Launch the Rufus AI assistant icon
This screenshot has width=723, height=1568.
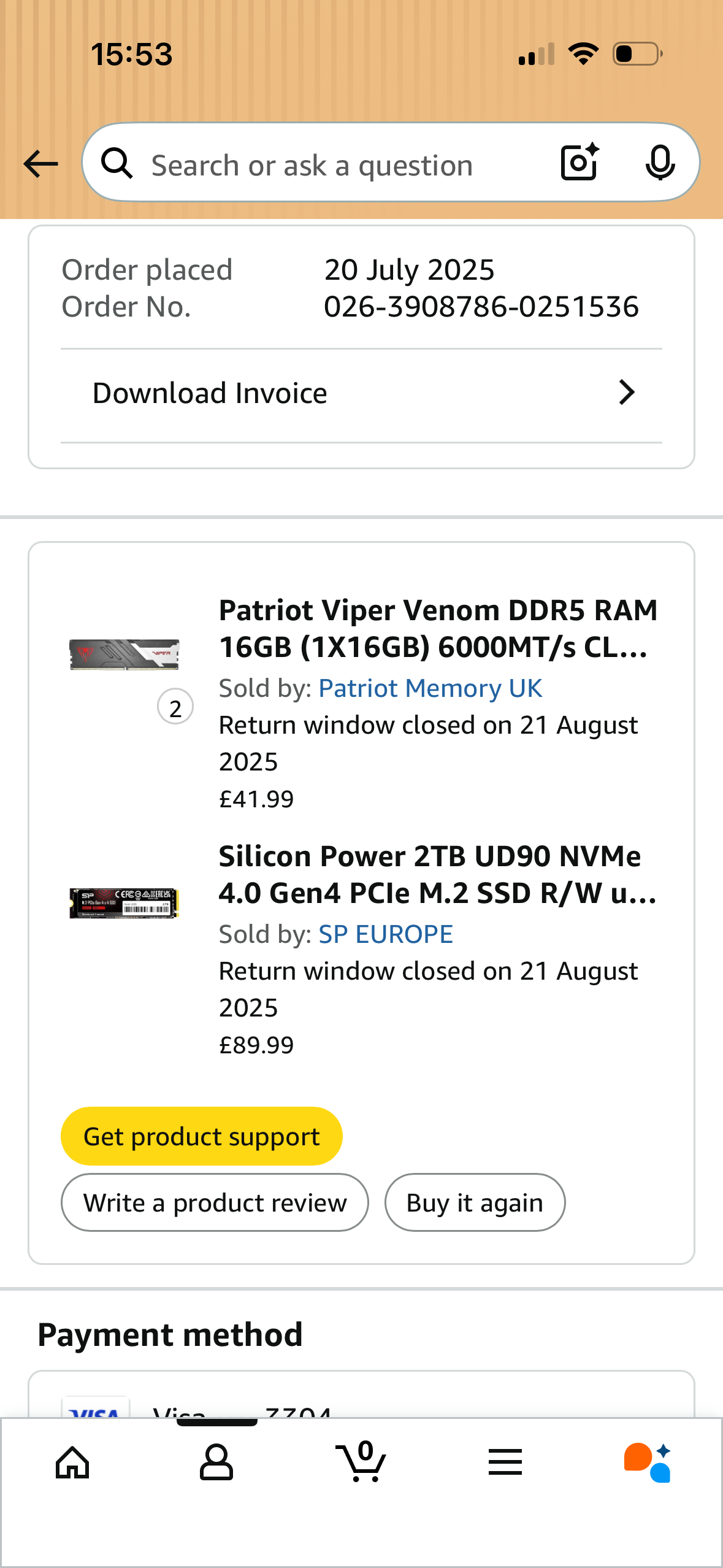click(648, 1462)
